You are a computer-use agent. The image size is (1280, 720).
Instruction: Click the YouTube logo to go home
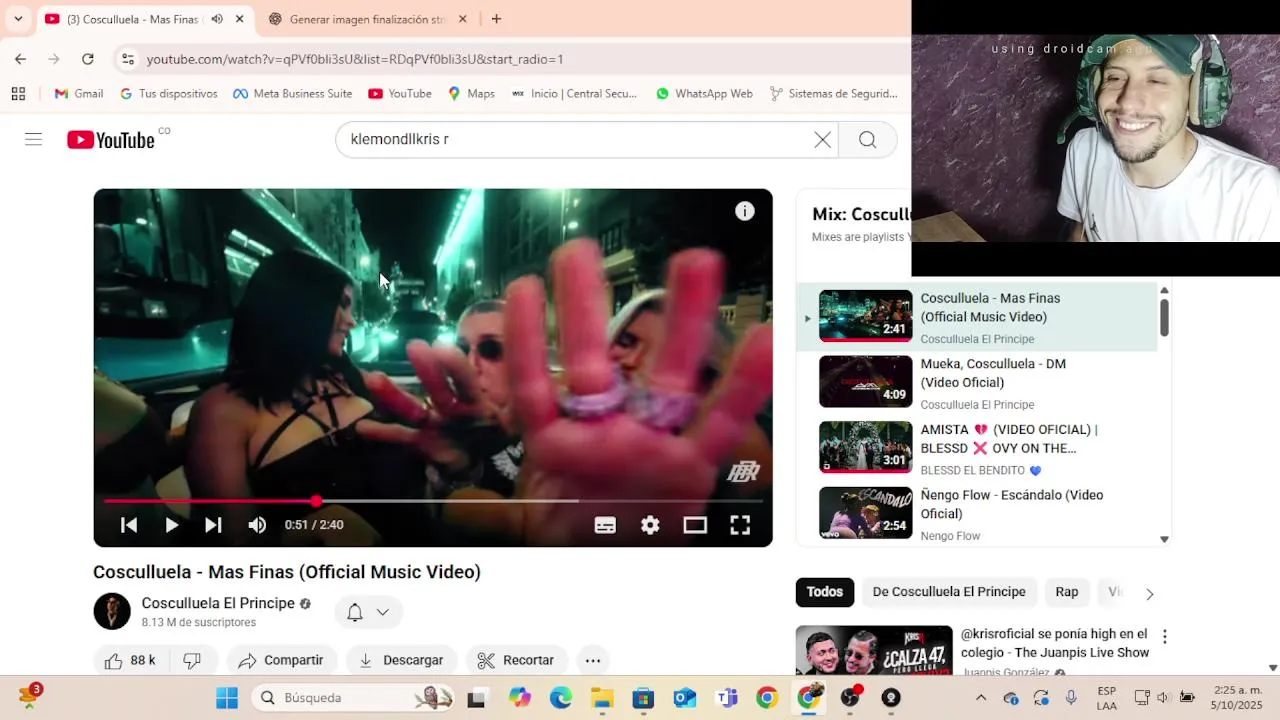(x=110, y=140)
